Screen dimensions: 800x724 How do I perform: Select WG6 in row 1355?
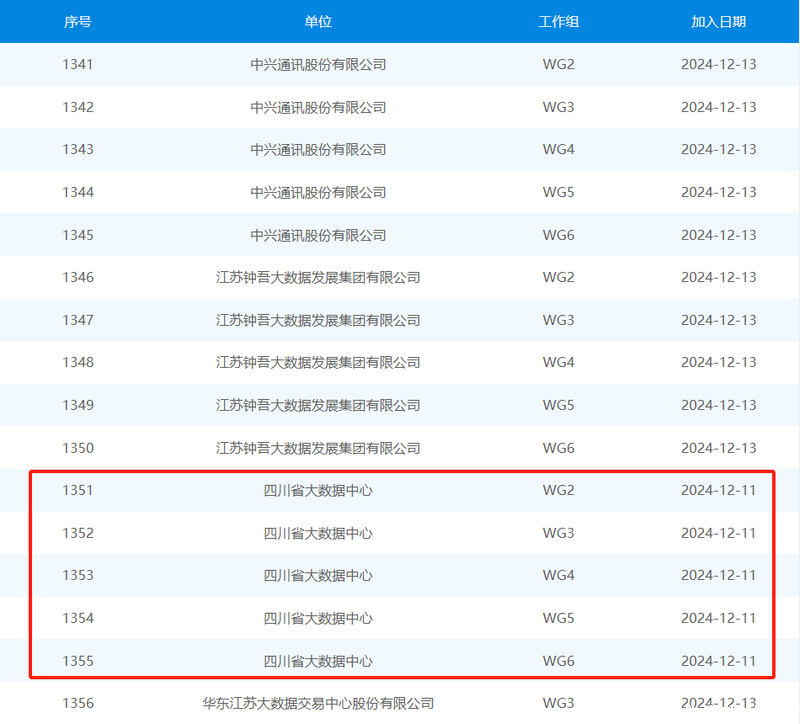(558, 660)
